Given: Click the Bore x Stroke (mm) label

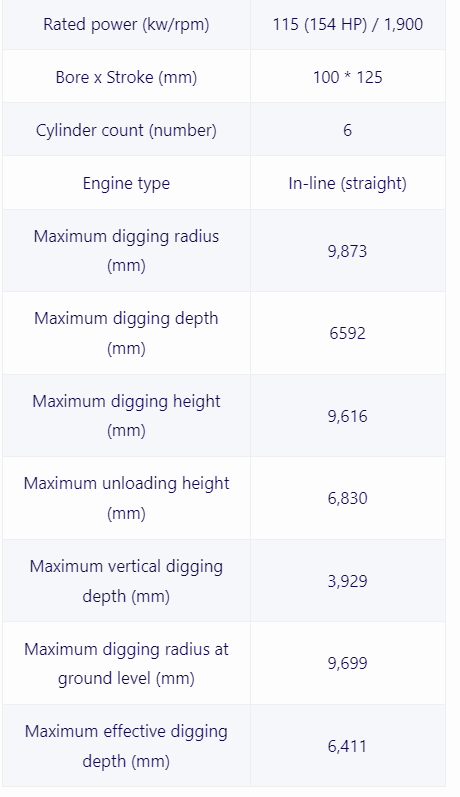Looking at the screenshot, I should click(x=126, y=77).
